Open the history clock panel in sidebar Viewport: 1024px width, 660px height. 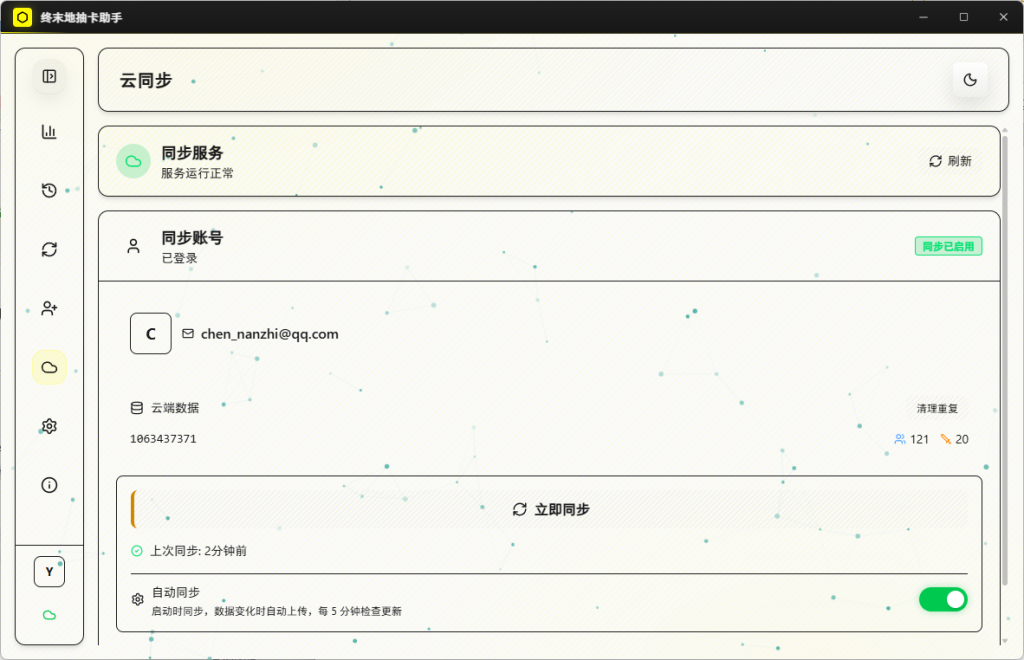pos(48,189)
